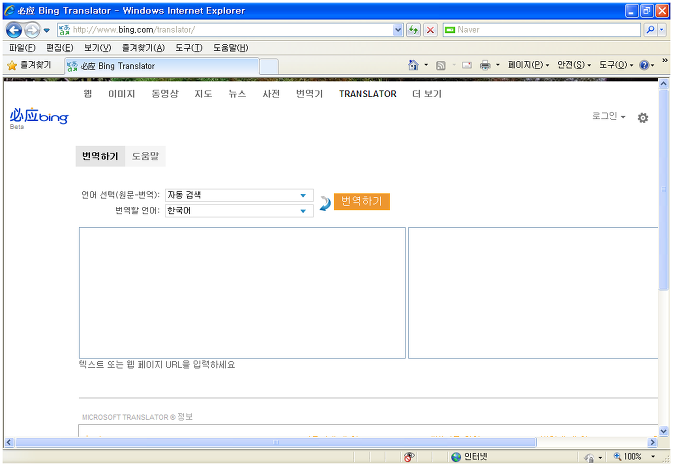Open the 도움말(H) menu
The height and width of the screenshot is (466, 673).
[230, 48]
